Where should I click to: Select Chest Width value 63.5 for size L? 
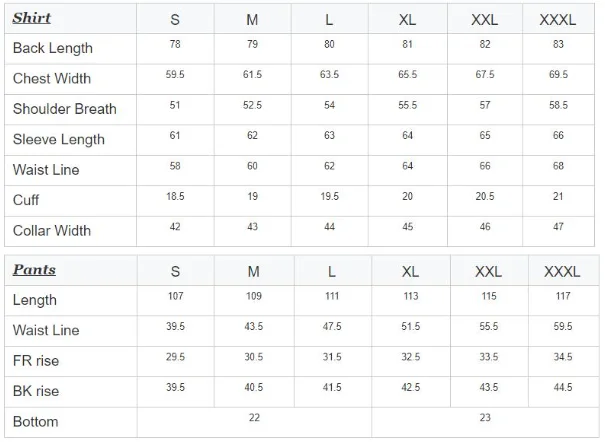[329, 74]
